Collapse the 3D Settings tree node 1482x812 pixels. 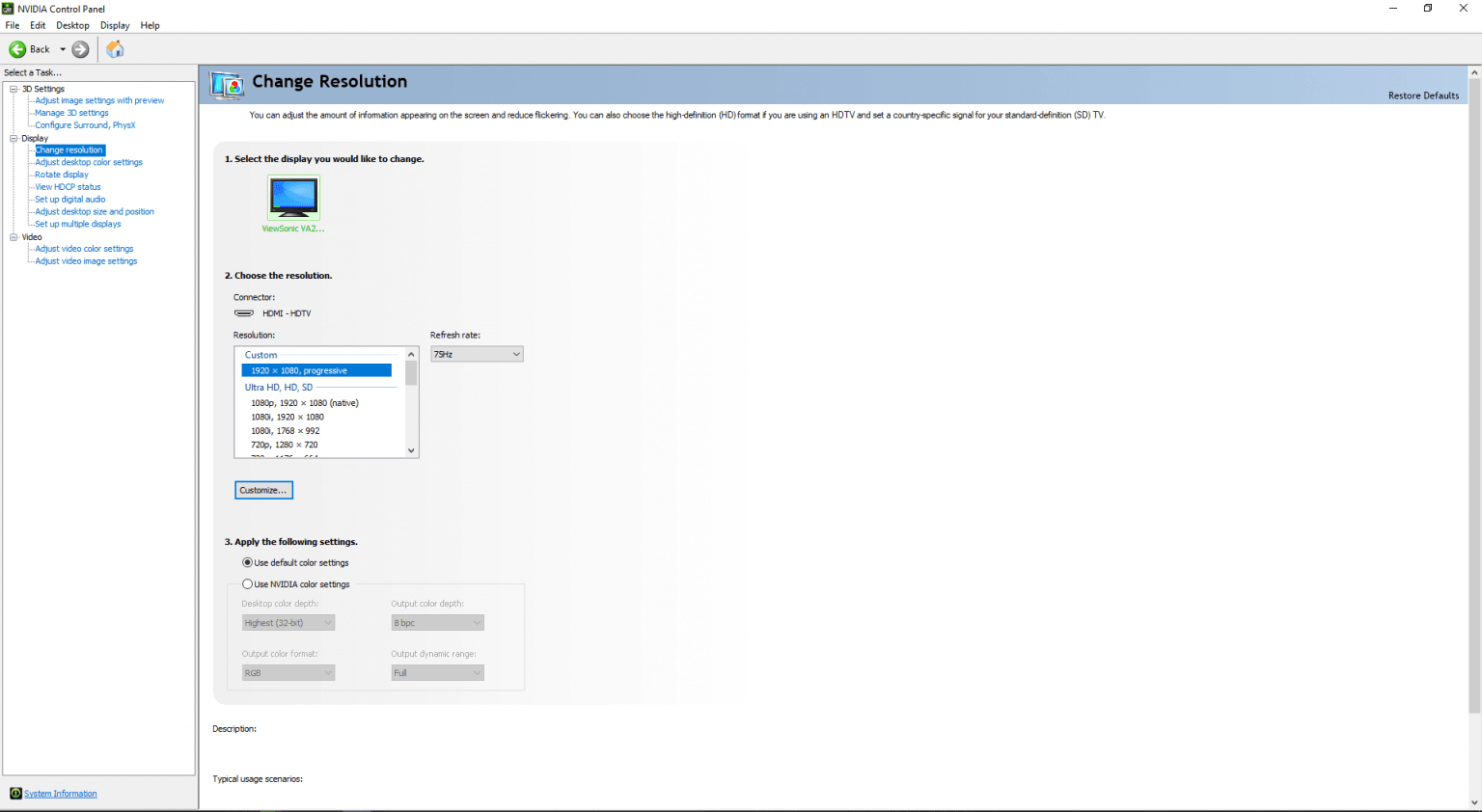[14, 89]
